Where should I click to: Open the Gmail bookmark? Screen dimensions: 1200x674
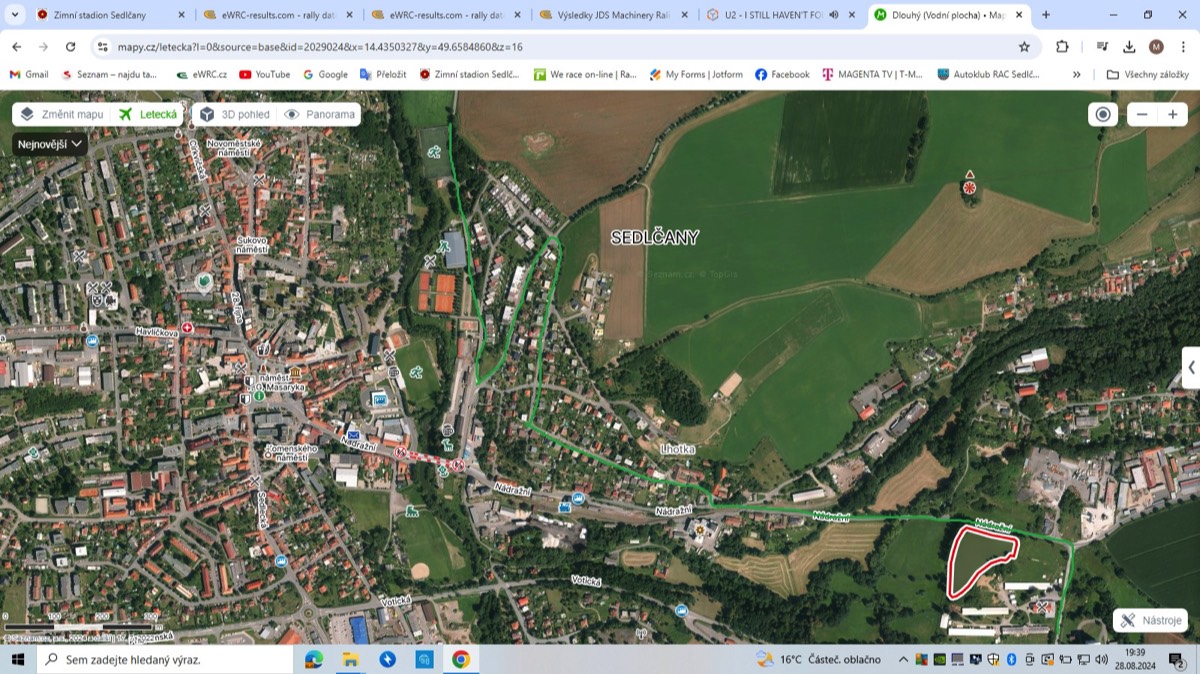click(x=29, y=74)
